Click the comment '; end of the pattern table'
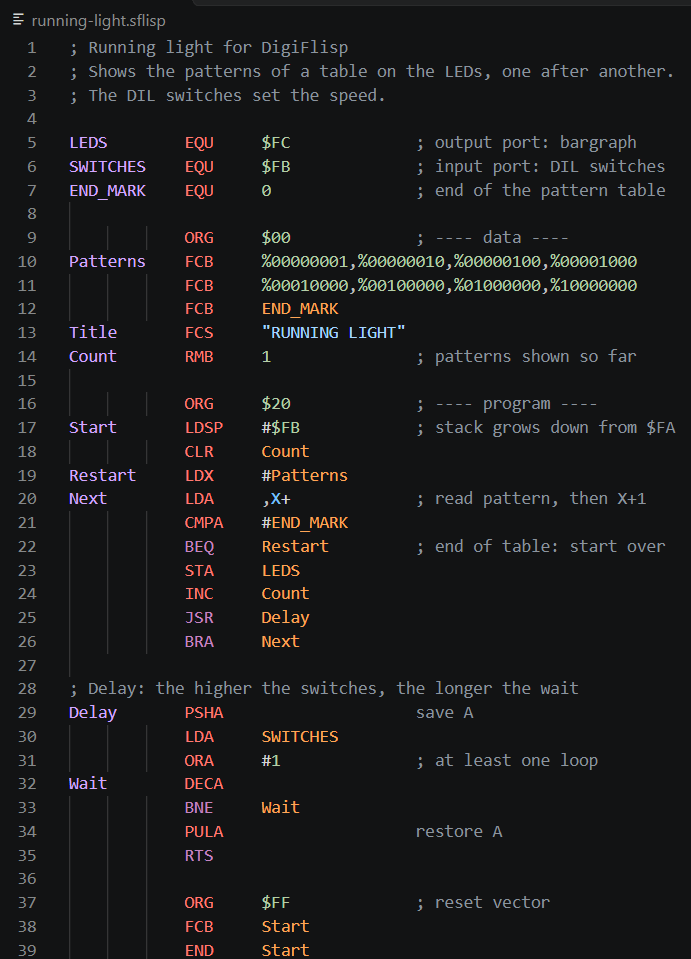 541,190
